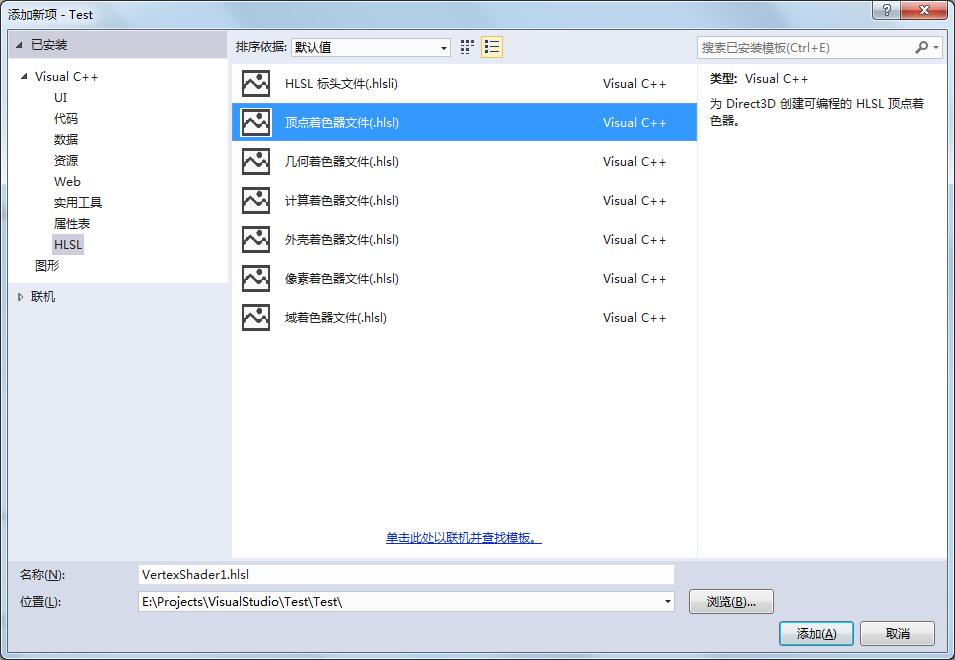Select the 实用工具 category
Image resolution: width=955 pixels, height=660 pixels.
[78, 202]
